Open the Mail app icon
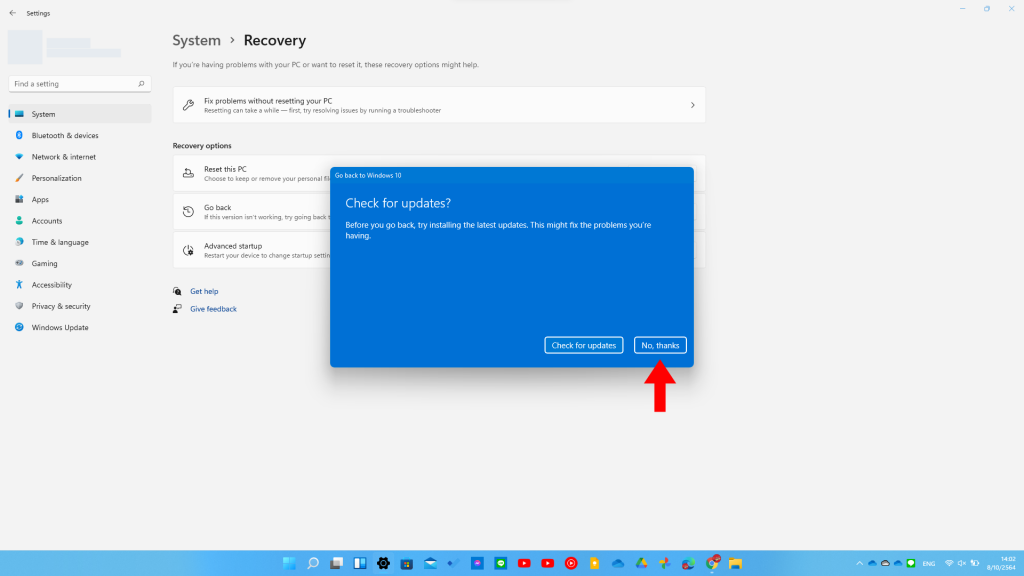This screenshot has height=576, width=1024. (x=430, y=563)
